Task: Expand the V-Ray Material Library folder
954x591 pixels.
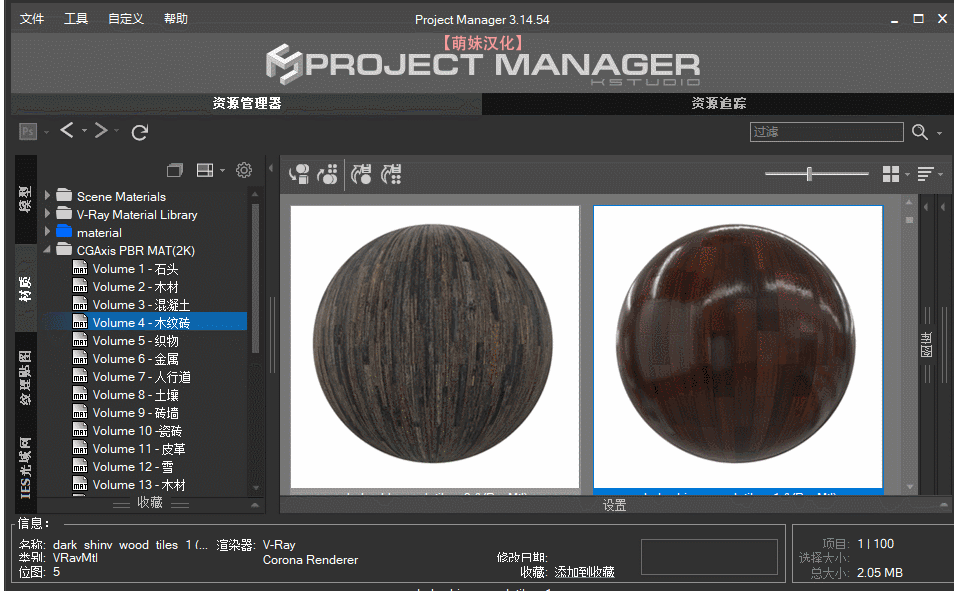Action: [48, 214]
